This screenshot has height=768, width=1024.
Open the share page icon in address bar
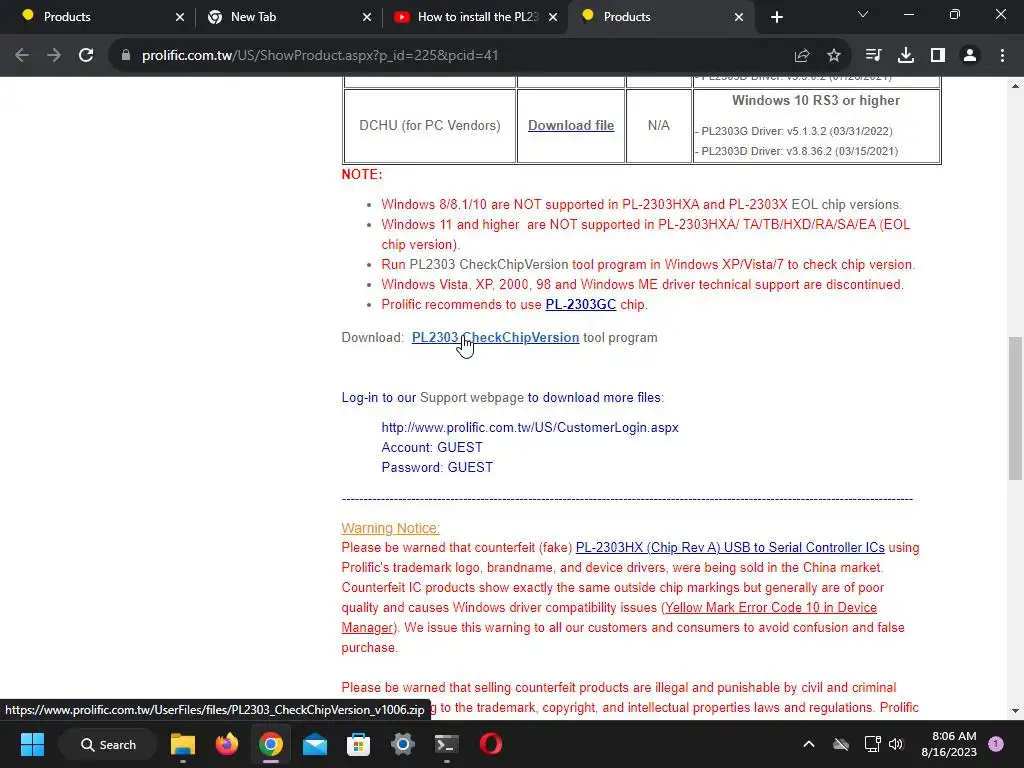[x=802, y=56]
